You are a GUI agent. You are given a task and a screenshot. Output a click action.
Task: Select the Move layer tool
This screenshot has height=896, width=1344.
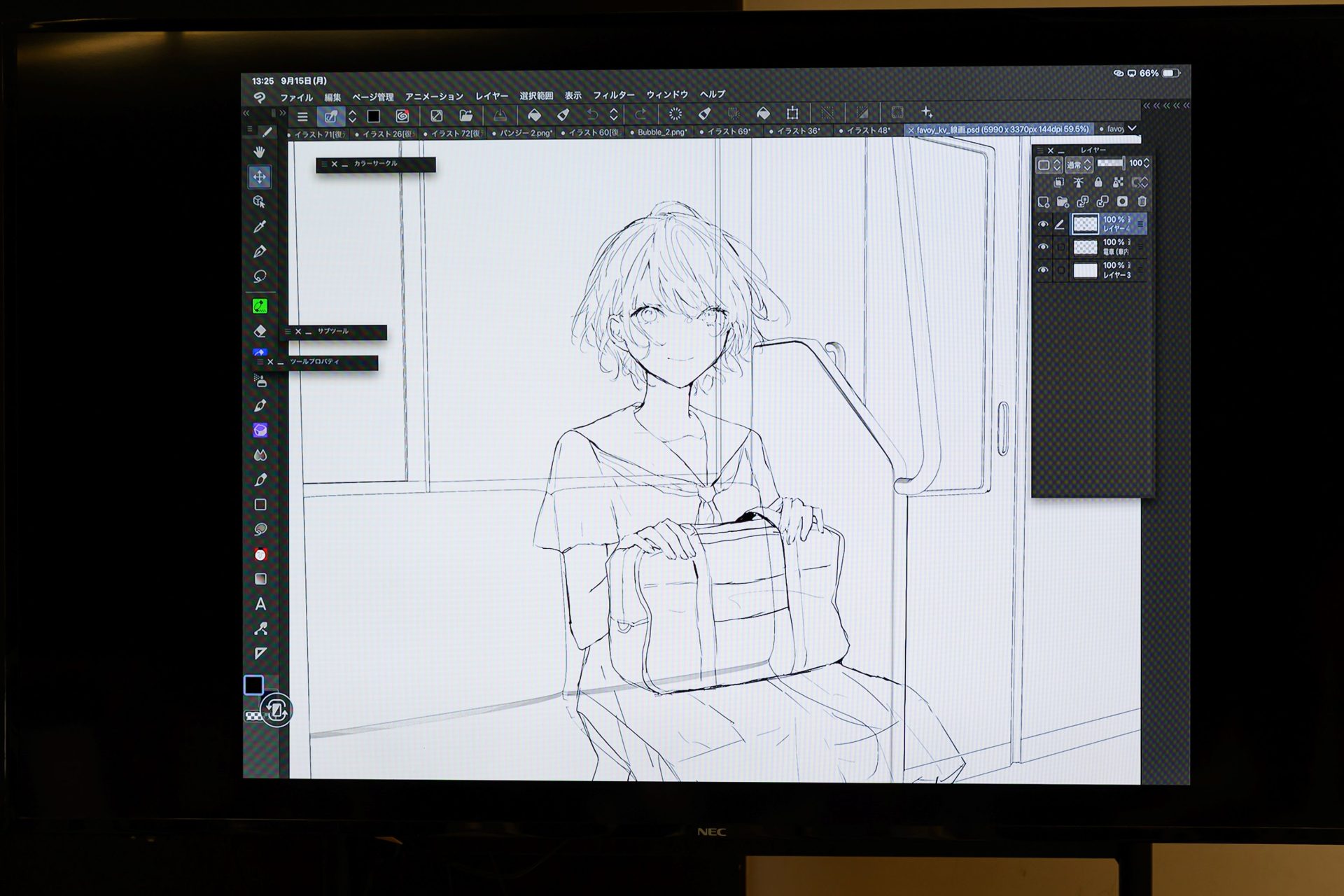260,177
